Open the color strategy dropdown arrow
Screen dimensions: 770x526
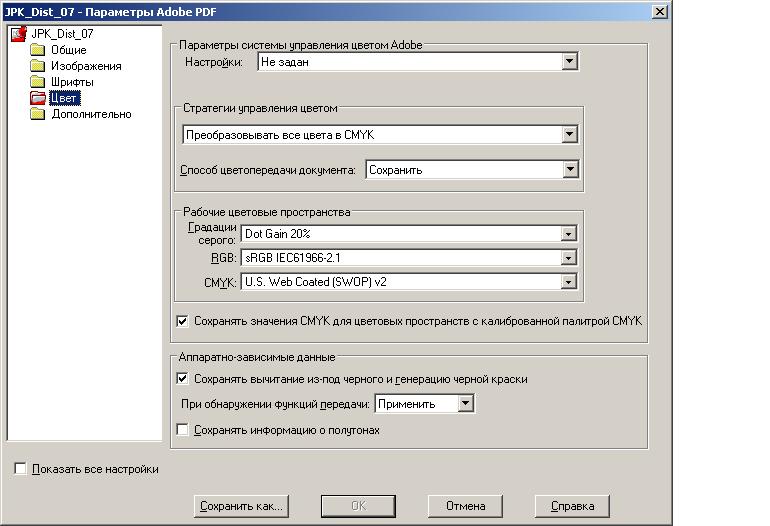pyautogui.click(x=569, y=134)
